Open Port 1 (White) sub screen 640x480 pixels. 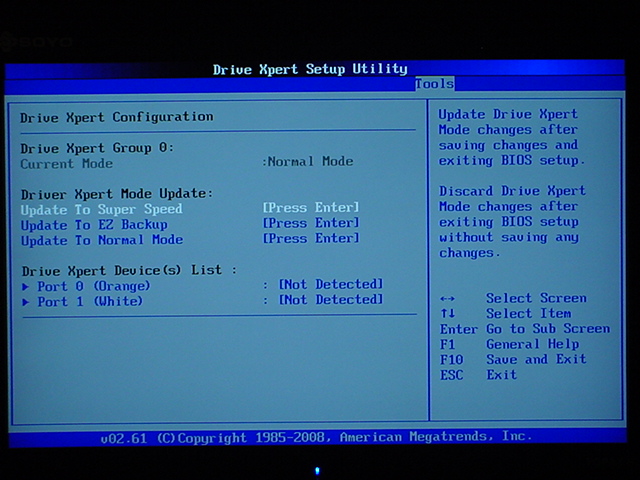(90, 302)
